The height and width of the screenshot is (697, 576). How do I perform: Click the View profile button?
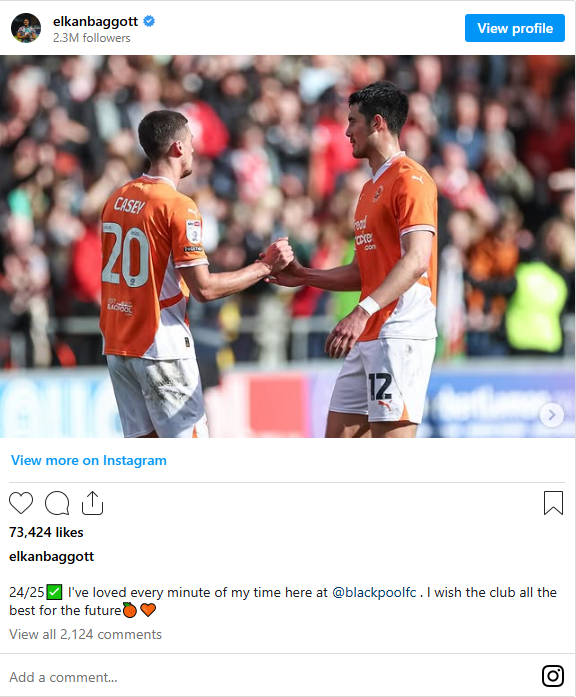(x=515, y=28)
